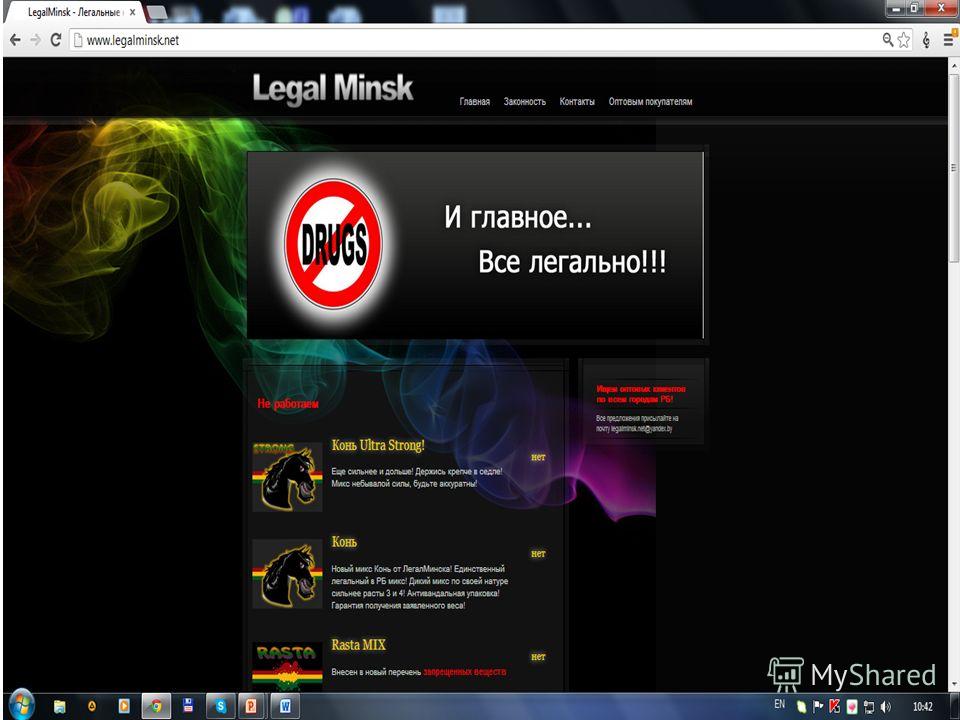The image size is (960, 720).
Task: Close the LegalMinsk browser tab
Action: pyautogui.click(x=132, y=12)
